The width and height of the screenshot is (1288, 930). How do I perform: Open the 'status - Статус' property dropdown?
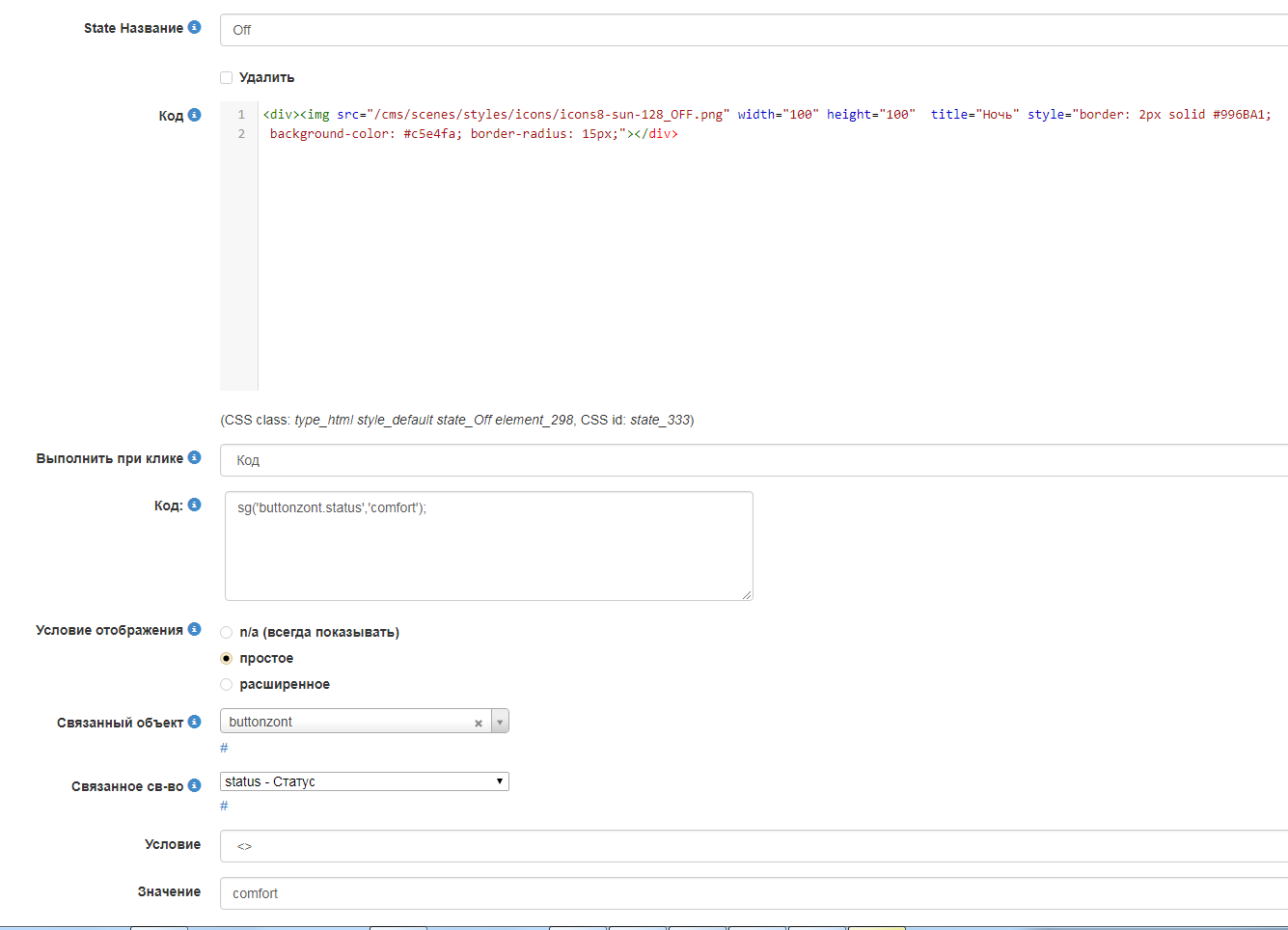[x=365, y=781]
